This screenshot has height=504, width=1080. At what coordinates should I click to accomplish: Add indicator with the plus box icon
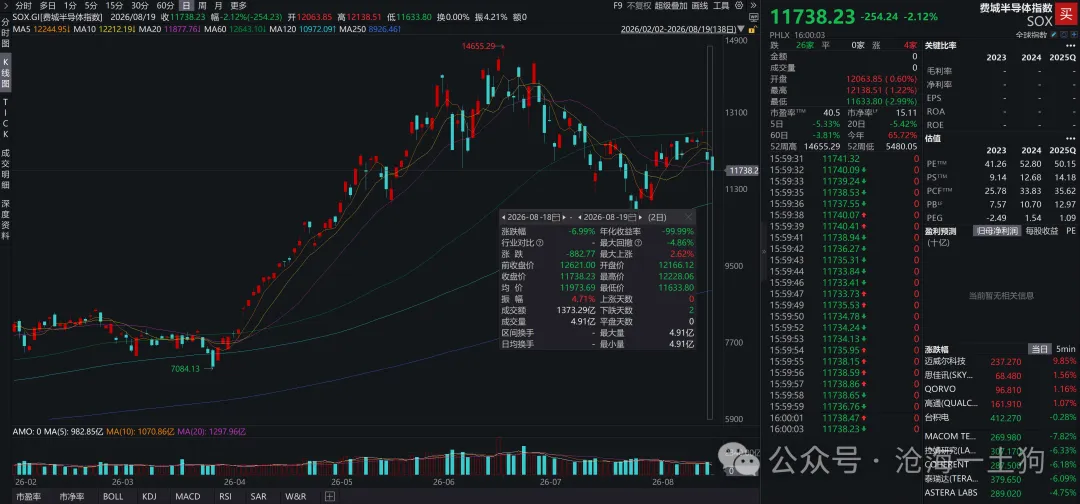(330, 496)
